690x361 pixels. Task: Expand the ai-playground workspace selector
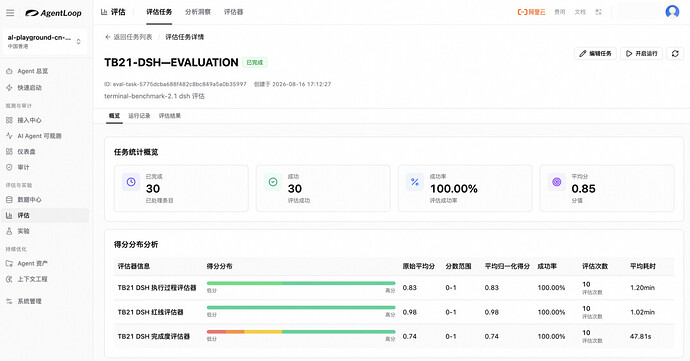(44, 41)
